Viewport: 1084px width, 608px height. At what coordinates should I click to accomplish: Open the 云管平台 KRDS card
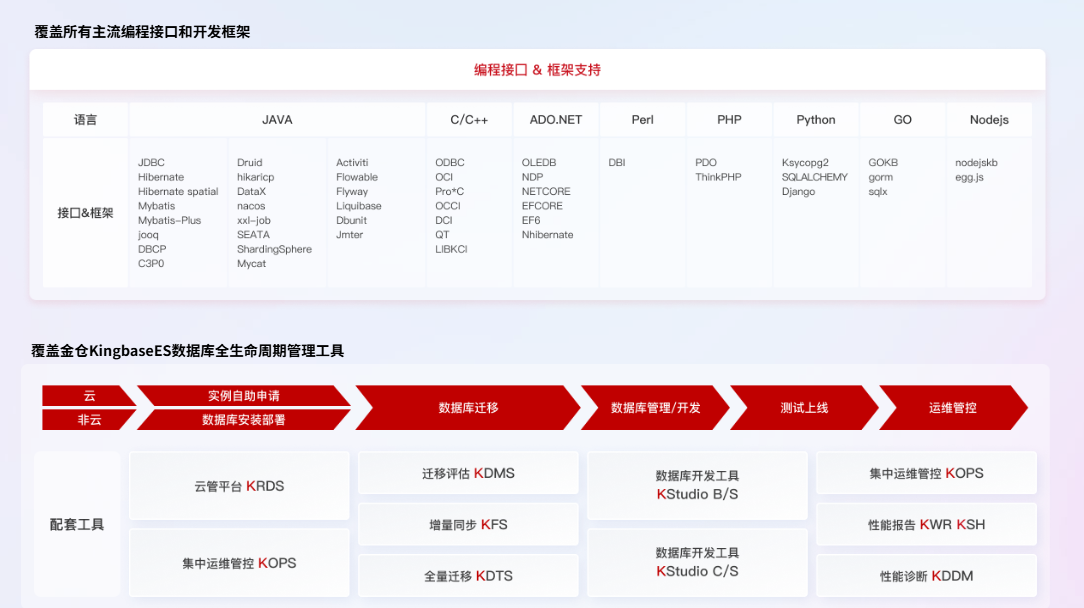click(239, 486)
